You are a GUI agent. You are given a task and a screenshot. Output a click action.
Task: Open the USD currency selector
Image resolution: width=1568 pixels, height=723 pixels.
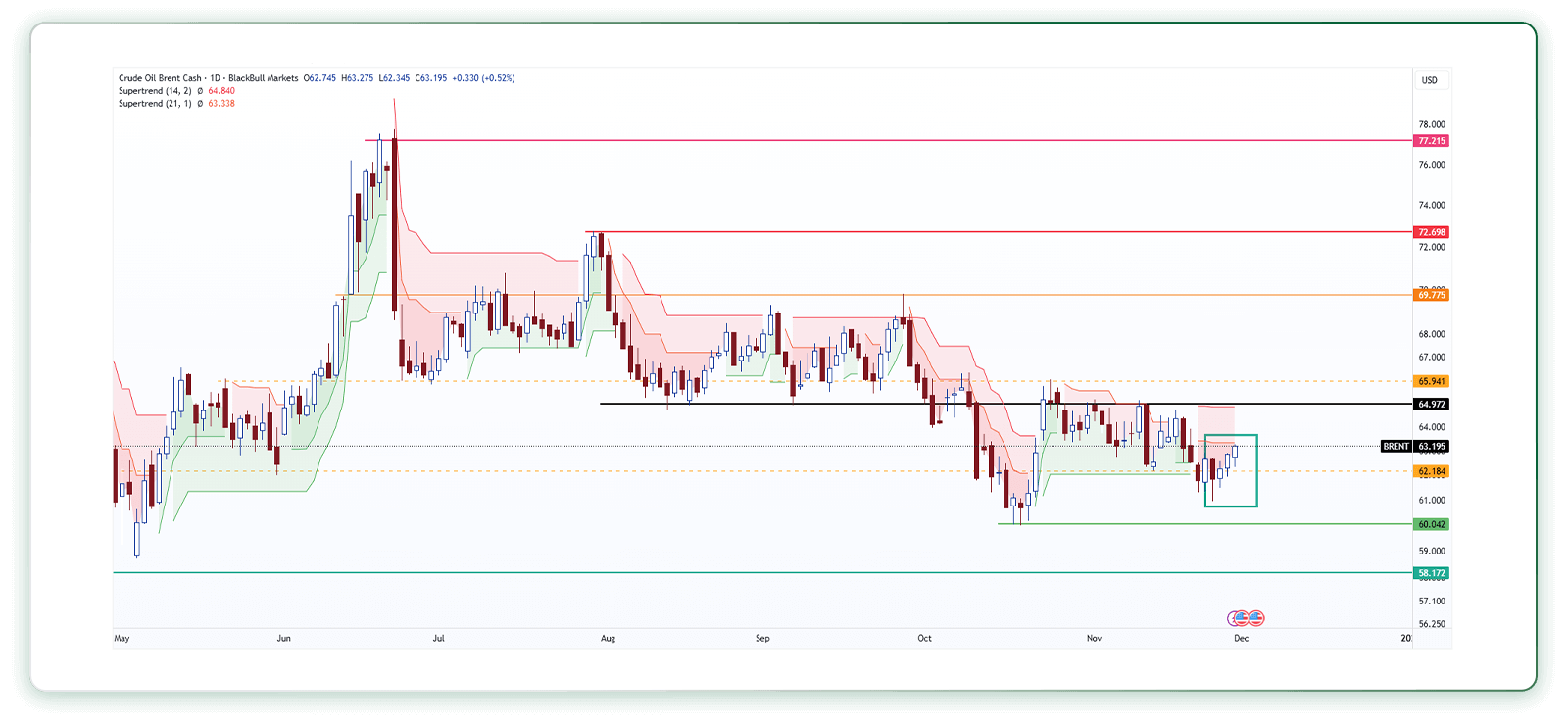[x=1430, y=80]
